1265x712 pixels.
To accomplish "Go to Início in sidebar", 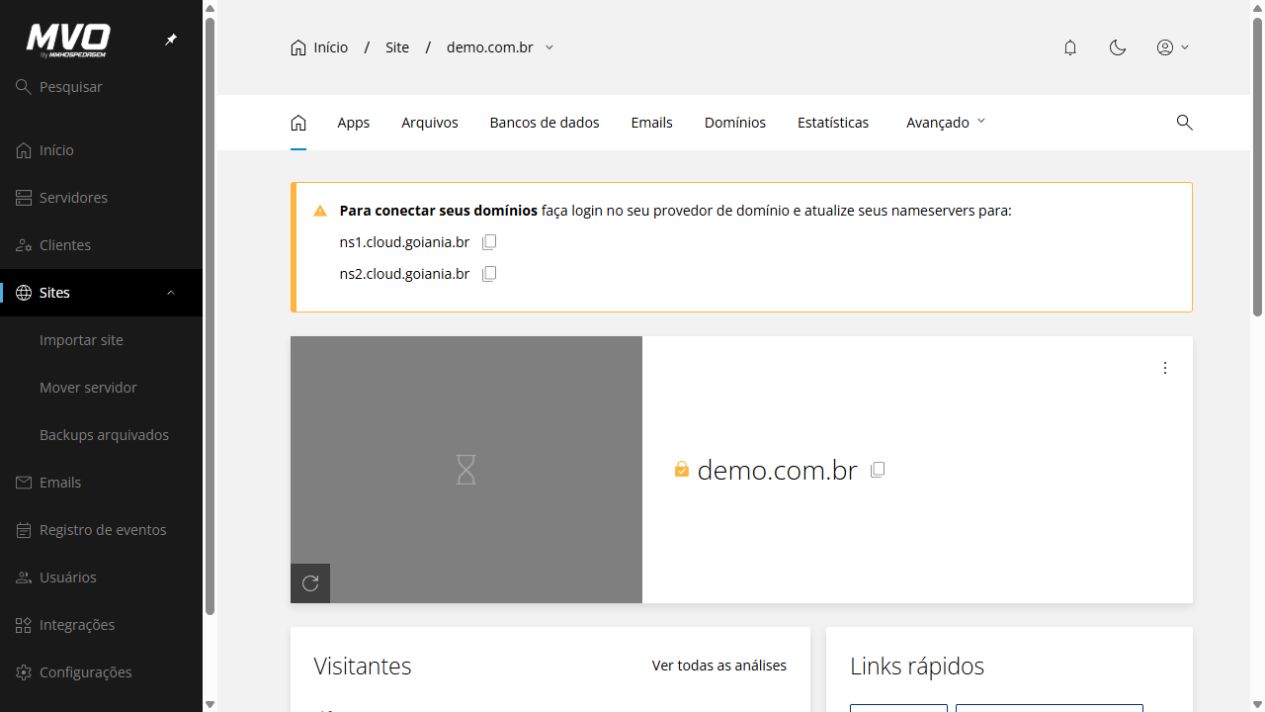I will coord(101,150).
